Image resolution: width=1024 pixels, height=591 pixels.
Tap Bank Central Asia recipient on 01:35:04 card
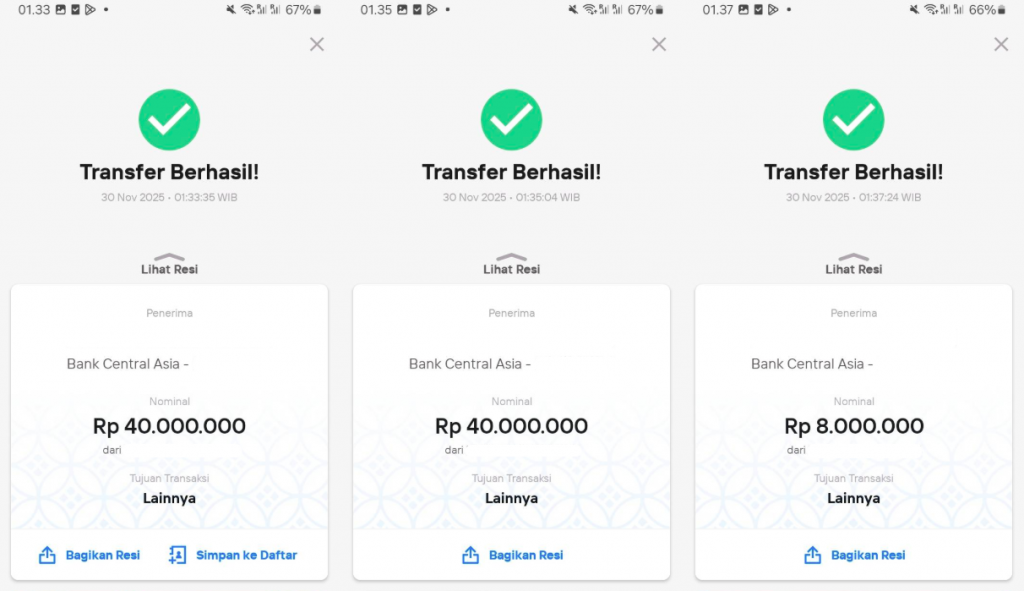pyautogui.click(x=470, y=364)
